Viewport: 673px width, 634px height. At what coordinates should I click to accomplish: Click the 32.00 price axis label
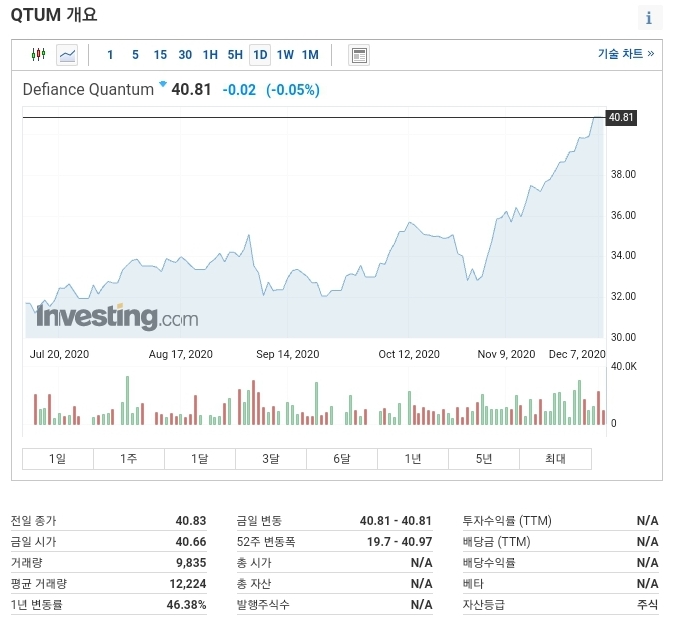tap(624, 296)
